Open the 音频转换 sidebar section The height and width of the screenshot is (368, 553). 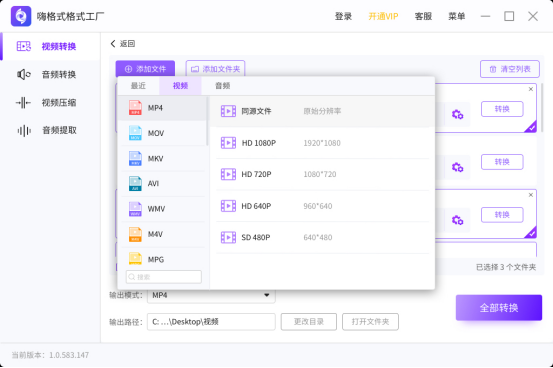click(50, 74)
